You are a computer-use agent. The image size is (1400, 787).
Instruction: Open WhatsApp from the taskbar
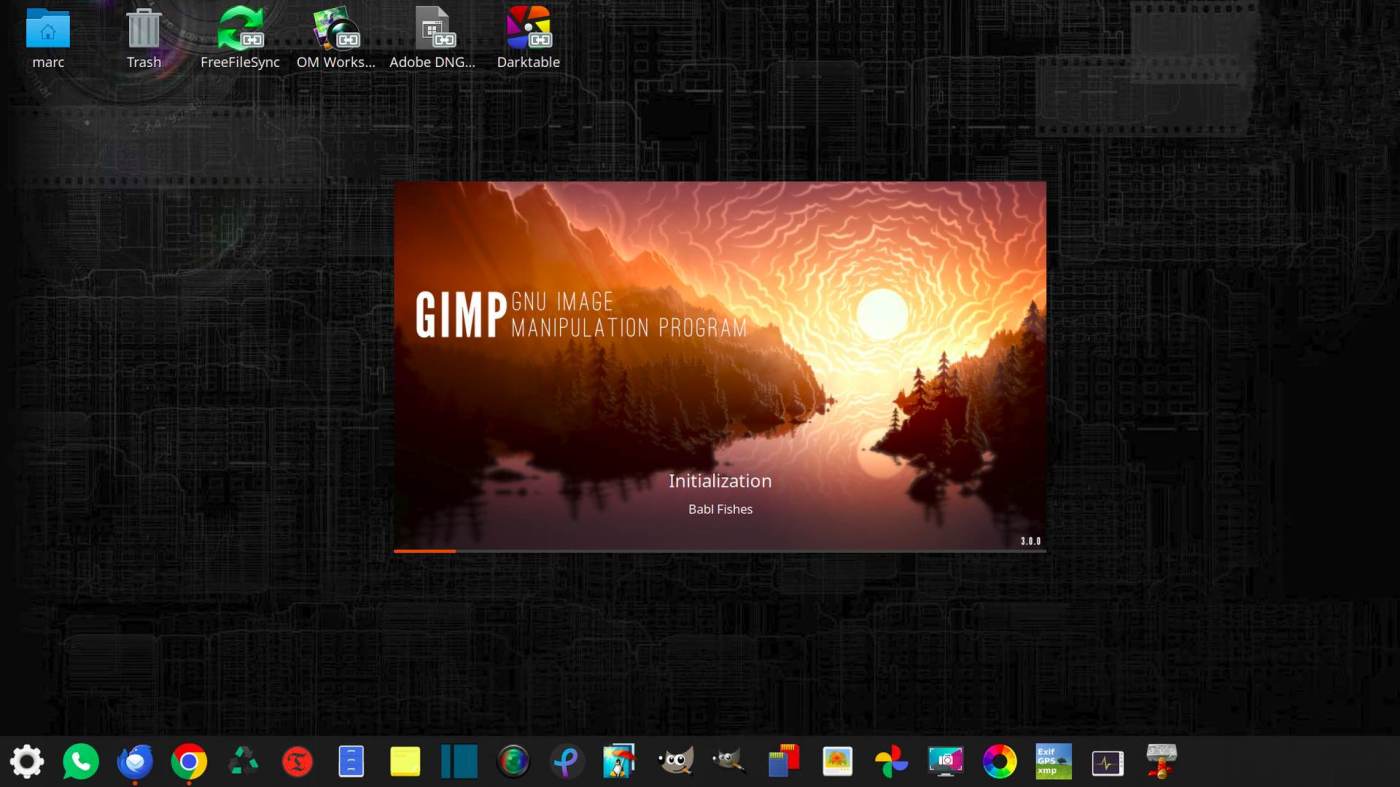click(81, 762)
